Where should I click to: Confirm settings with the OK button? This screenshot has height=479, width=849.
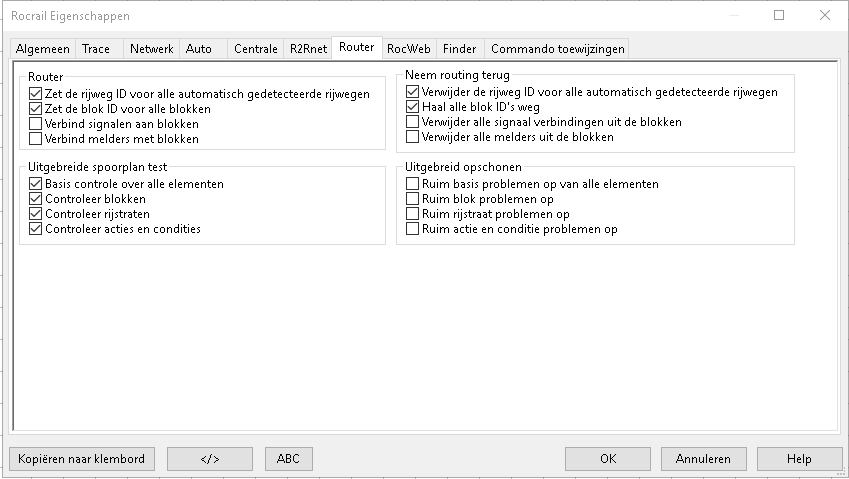(x=607, y=459)
